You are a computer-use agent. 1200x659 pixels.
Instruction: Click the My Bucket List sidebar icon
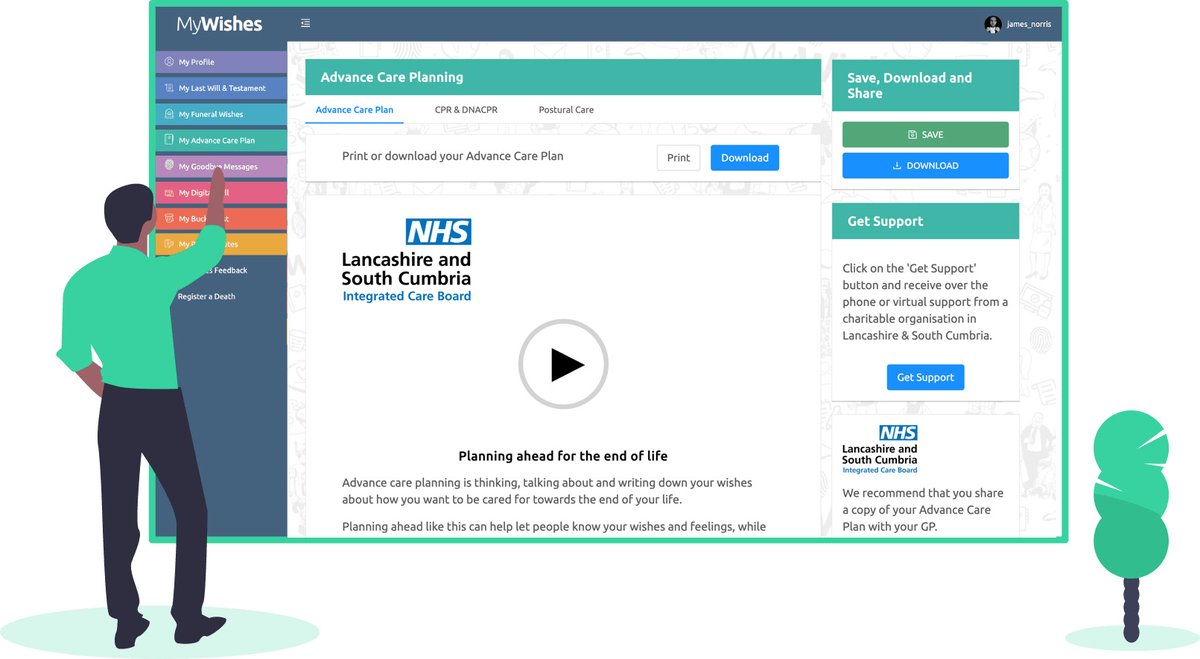point(169,218)
